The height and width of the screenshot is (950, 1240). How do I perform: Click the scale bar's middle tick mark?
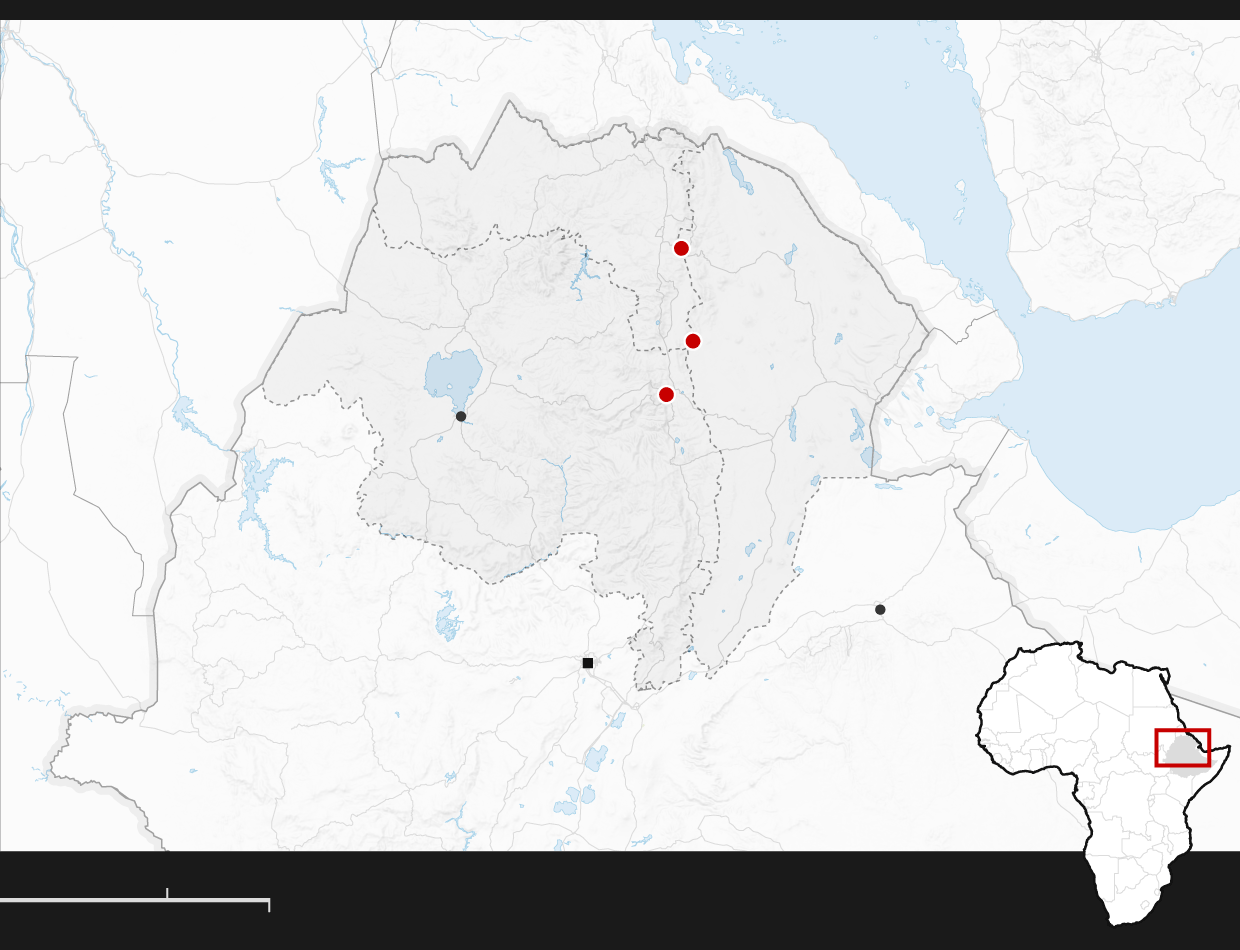[x=167, y=893]
